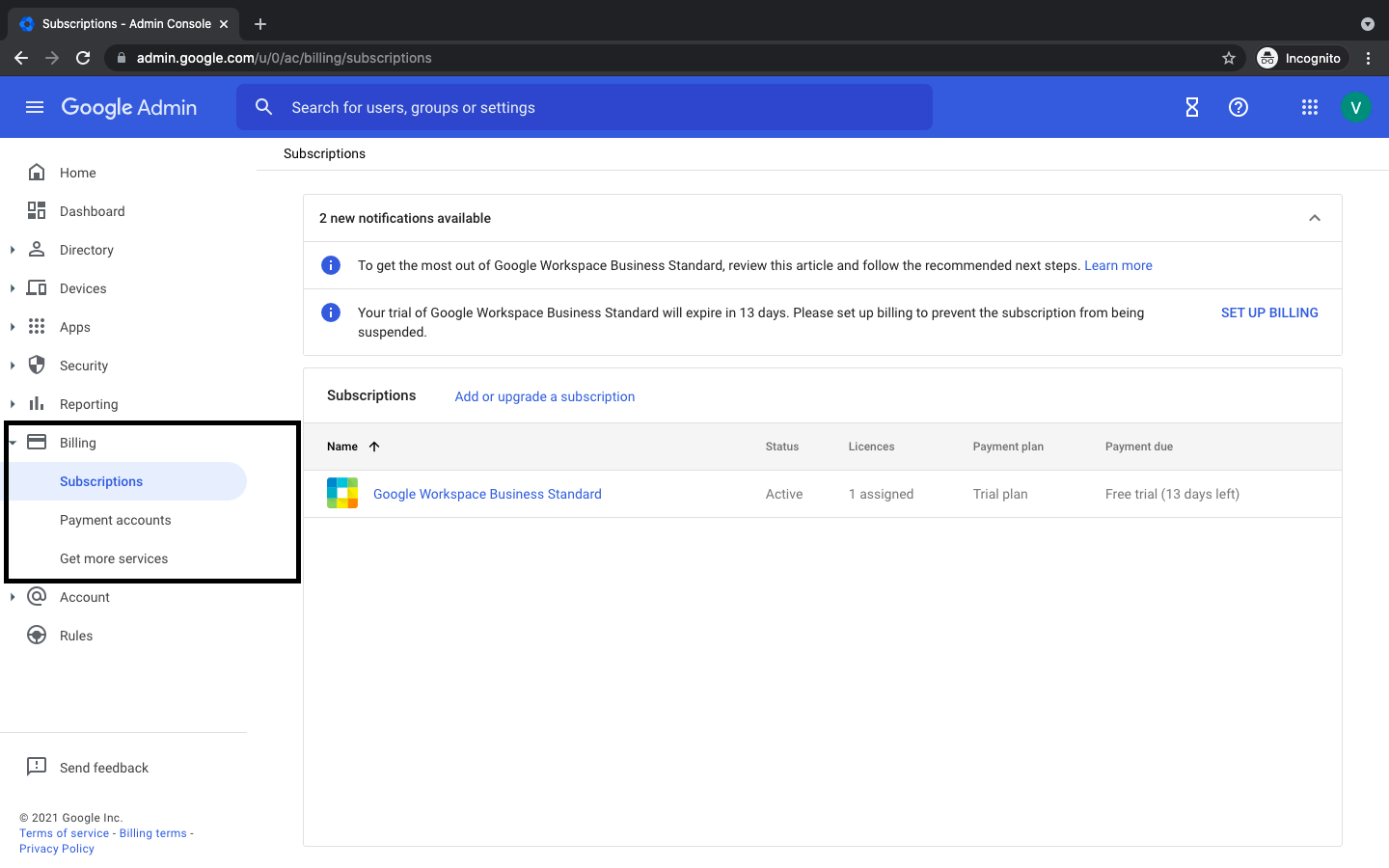Expand the Account section arrow

pos(13,597)
